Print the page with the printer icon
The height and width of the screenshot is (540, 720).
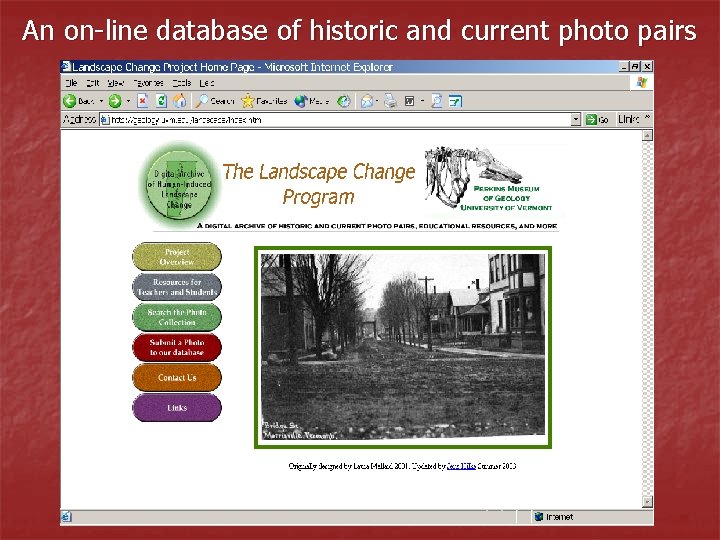[x=390, y=101]
